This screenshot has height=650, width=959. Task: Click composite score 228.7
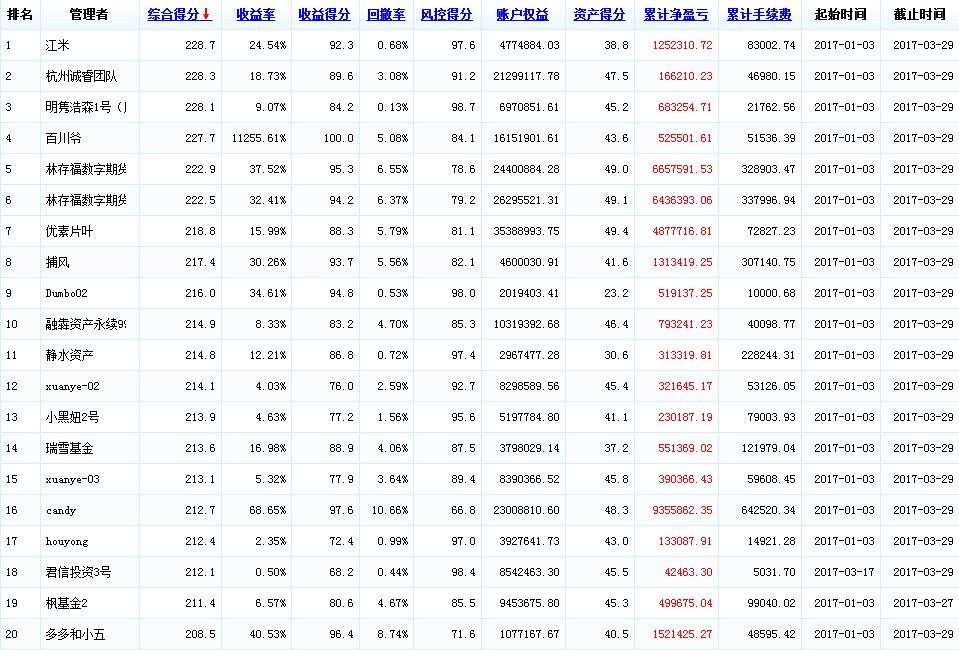point(200,45)
